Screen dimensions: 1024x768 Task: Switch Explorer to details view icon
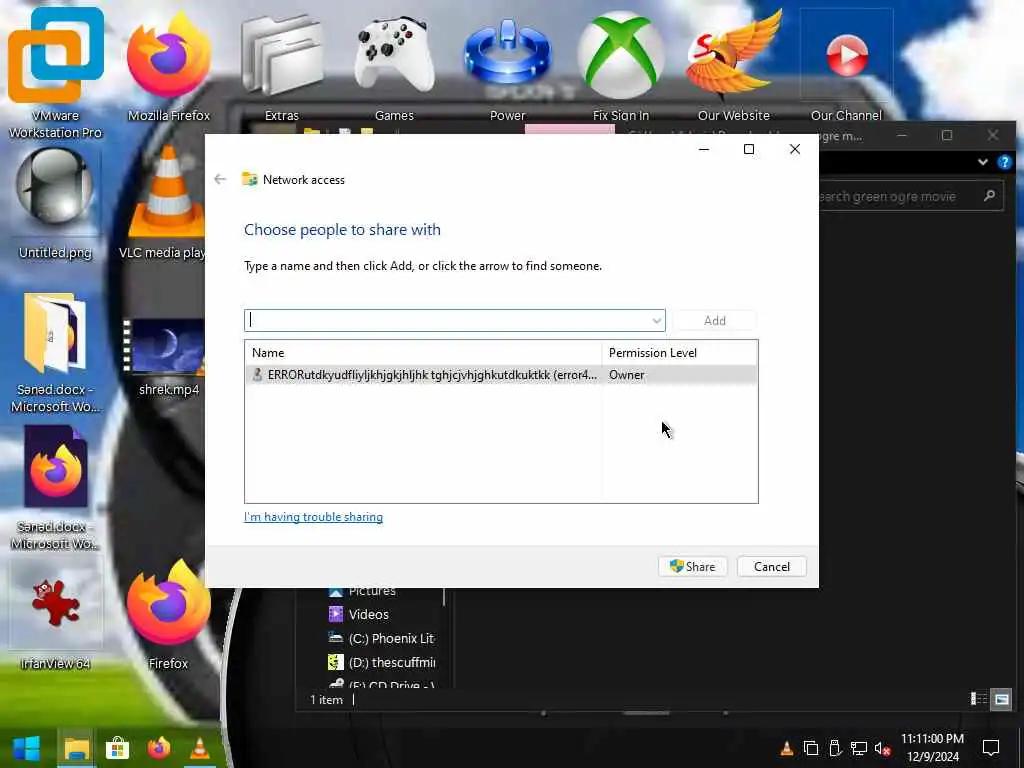coord(979,699)
